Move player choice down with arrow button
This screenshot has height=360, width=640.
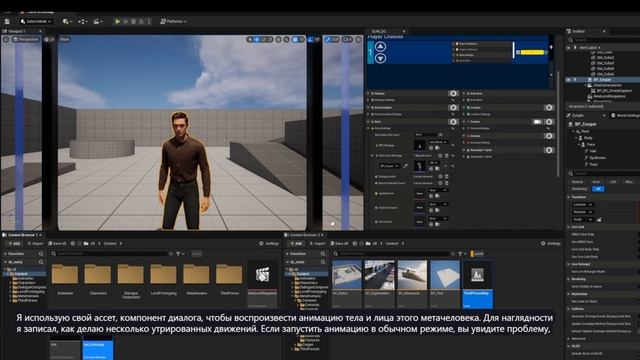pos(380,58)
